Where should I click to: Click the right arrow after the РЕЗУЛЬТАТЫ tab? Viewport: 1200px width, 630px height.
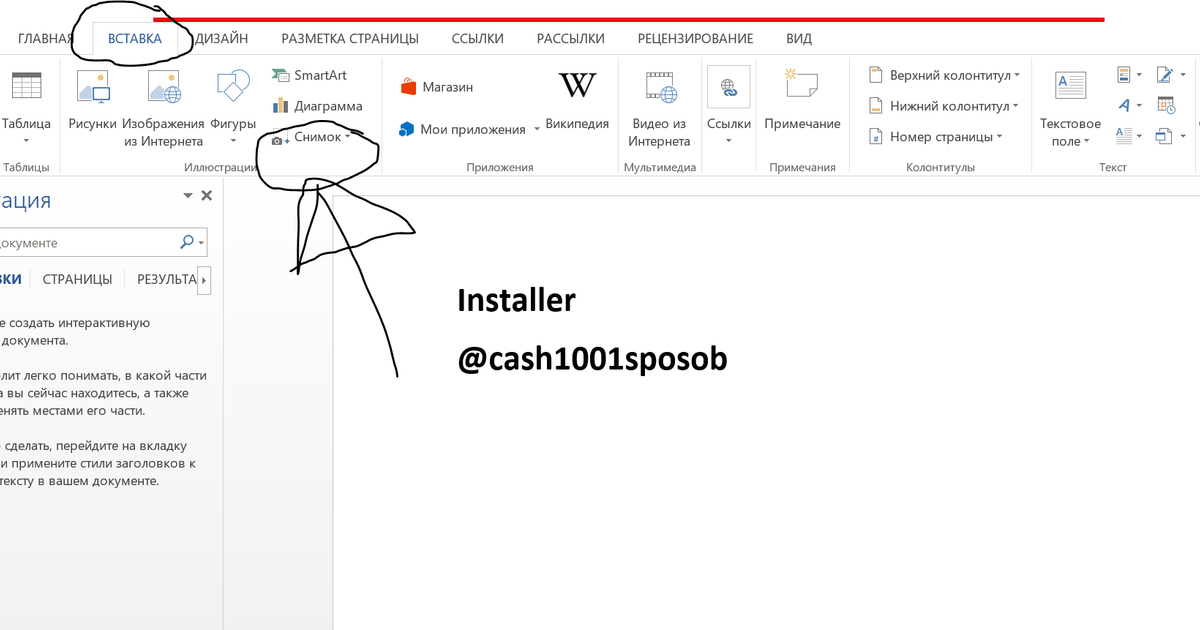pyautogui.click(x=205, y=281)
